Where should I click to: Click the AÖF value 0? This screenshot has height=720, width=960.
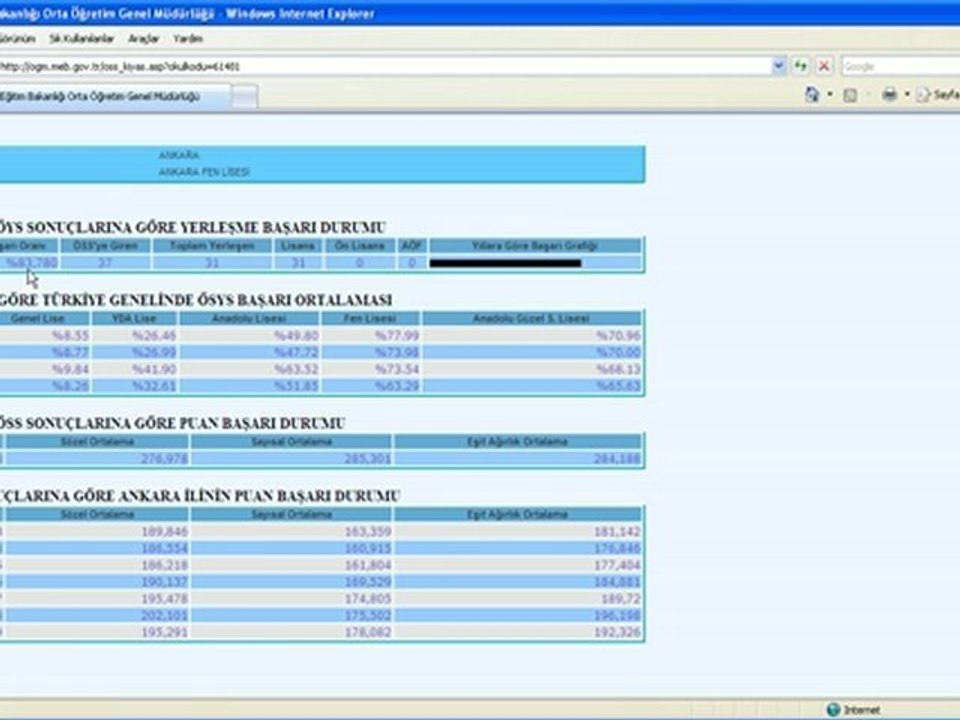click(412, 263)
